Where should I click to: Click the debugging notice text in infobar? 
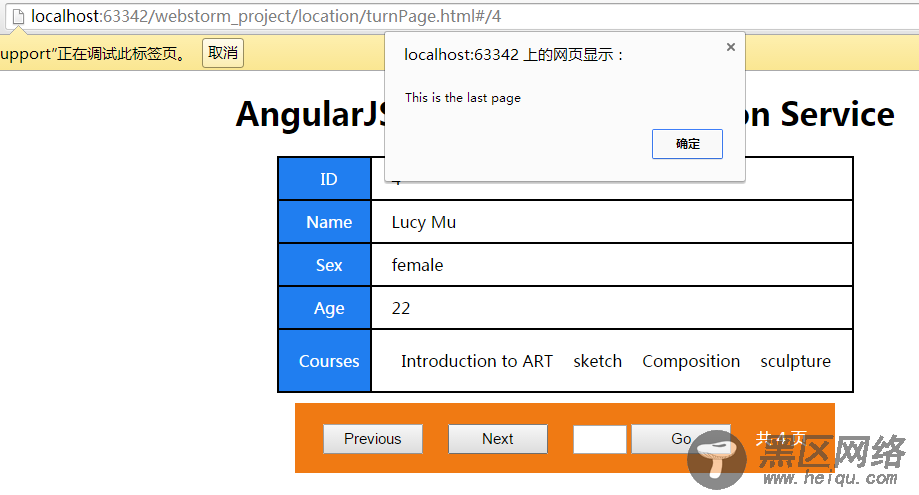[94, 54]
